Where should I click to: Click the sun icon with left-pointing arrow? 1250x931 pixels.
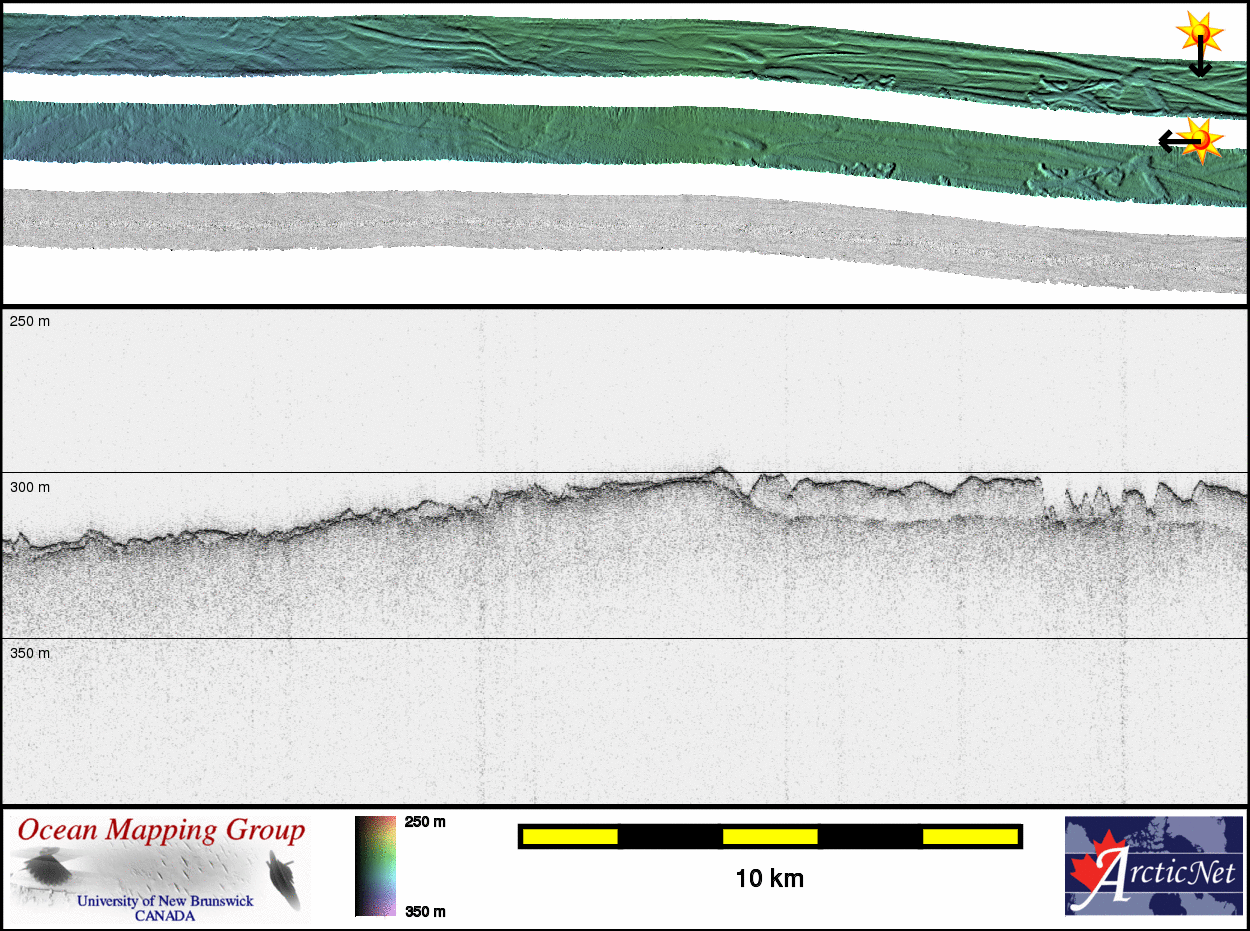pos(1200,140)
